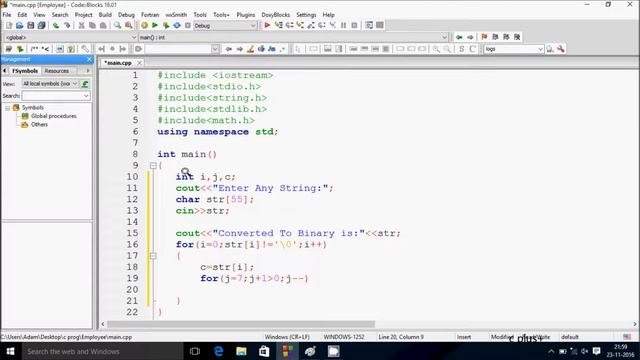Image resolution: width=640 pixels, height=360 pixels.
Task: Open the symbols Search combo box
Action: (x=56, y=96)
